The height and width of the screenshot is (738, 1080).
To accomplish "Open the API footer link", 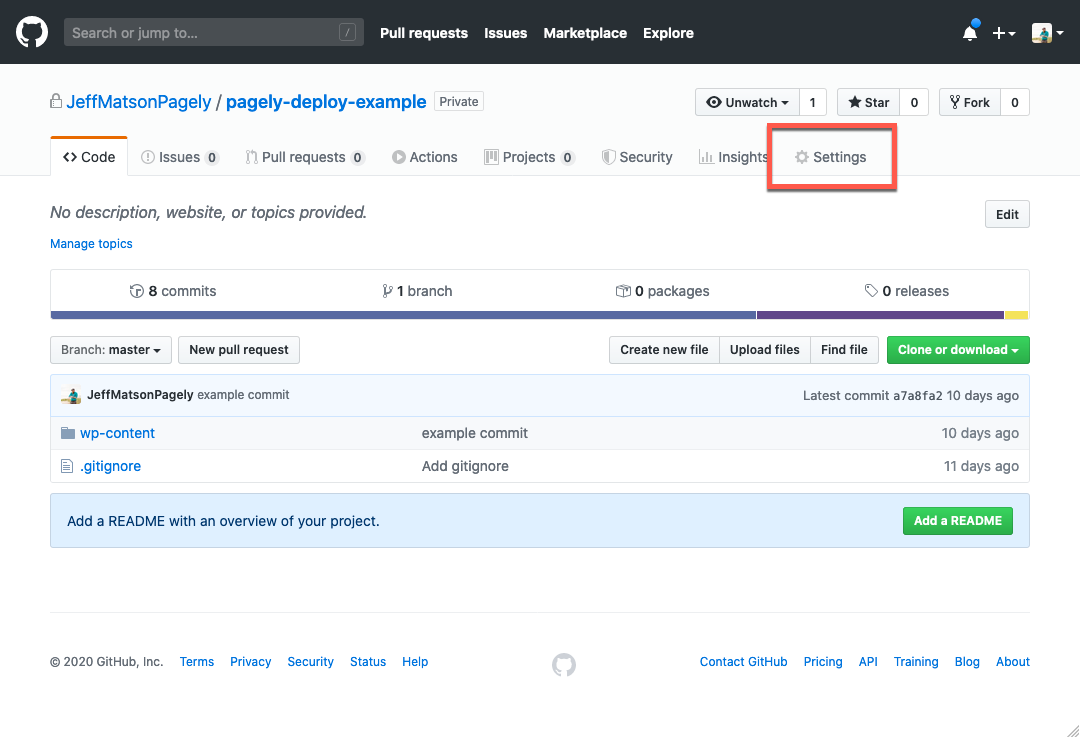I will 868,662.
